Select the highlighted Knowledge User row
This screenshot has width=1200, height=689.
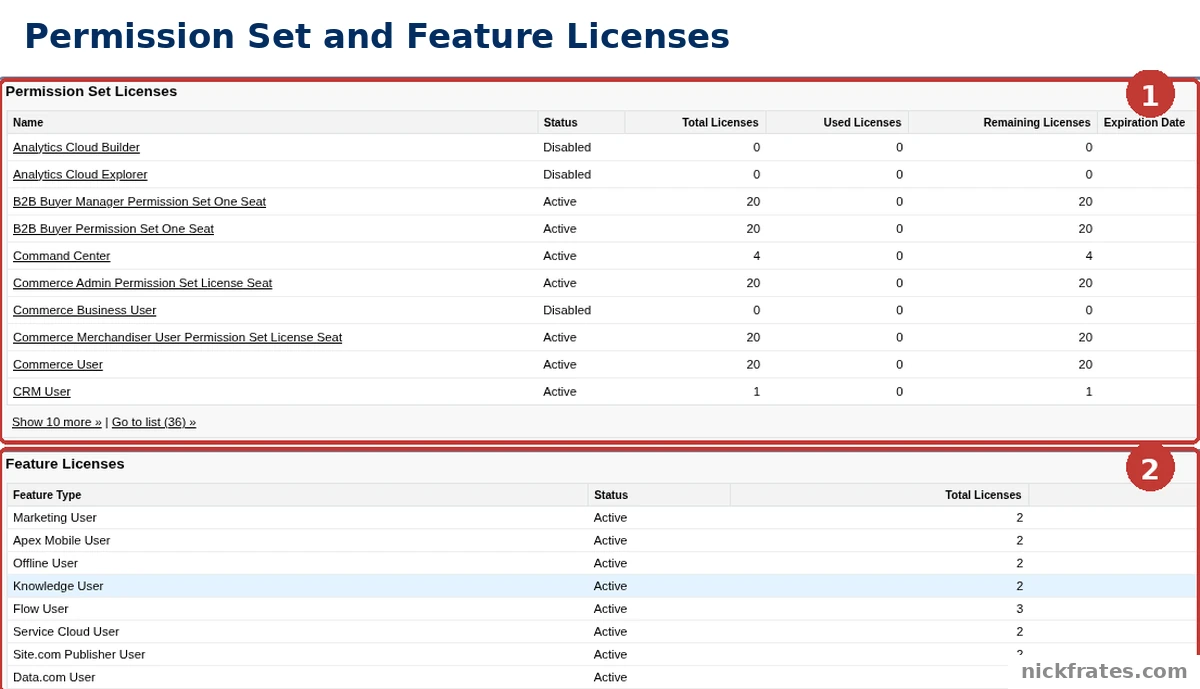(601, 586)
